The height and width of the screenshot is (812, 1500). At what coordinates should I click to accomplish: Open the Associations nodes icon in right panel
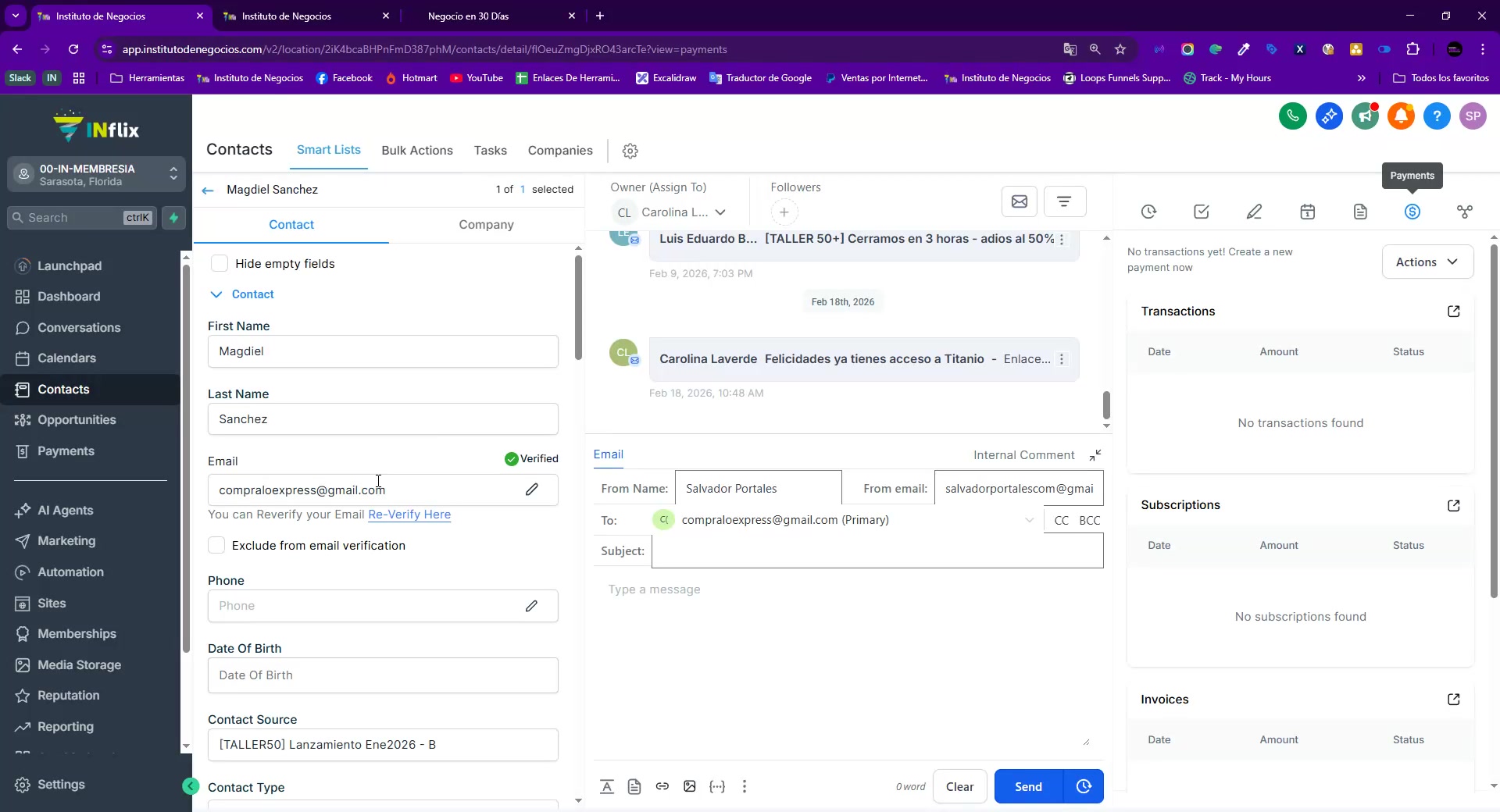(1465, 212)
